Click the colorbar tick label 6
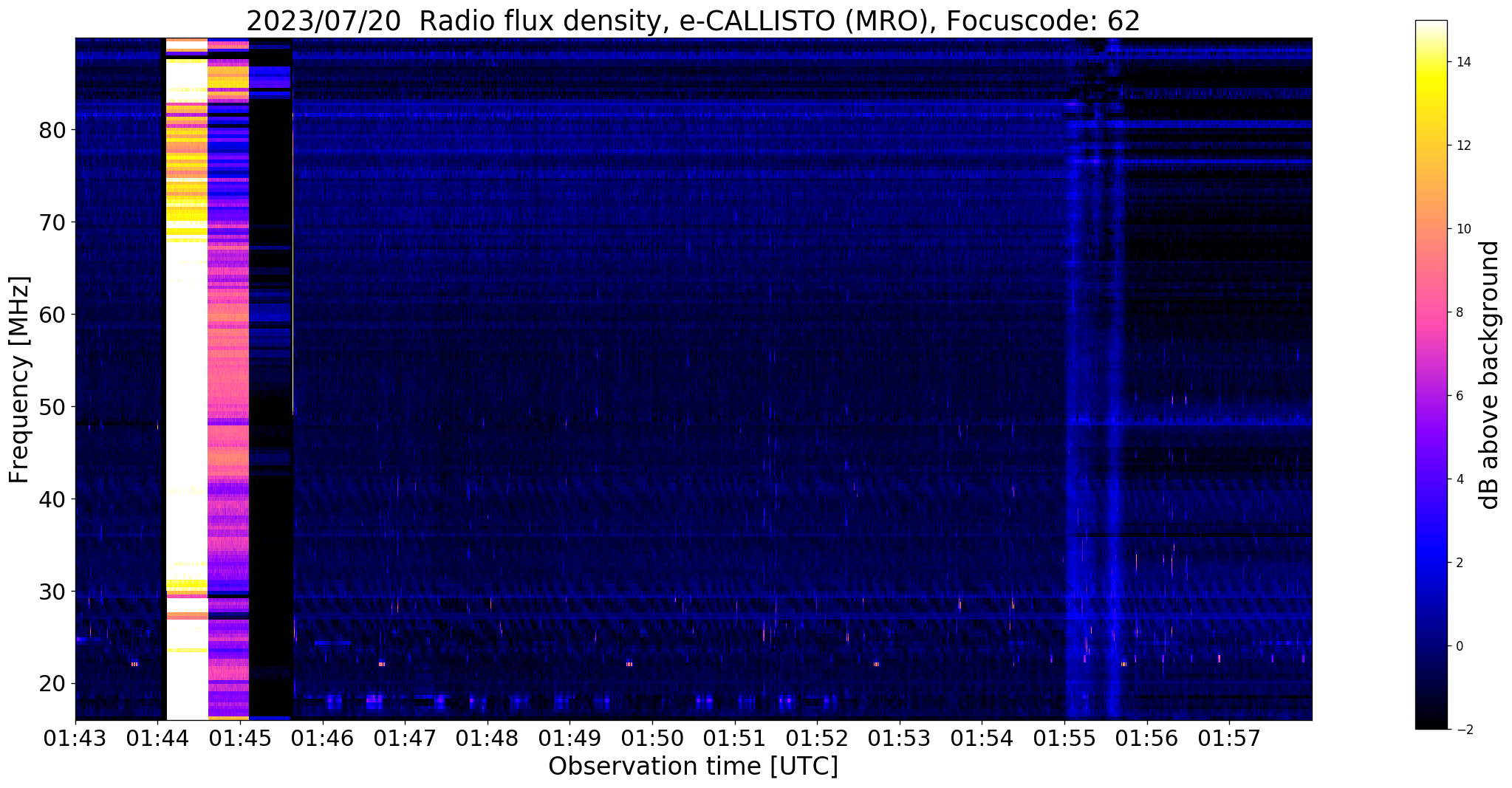1512x788 pixels. click(x=1459, y=396)
